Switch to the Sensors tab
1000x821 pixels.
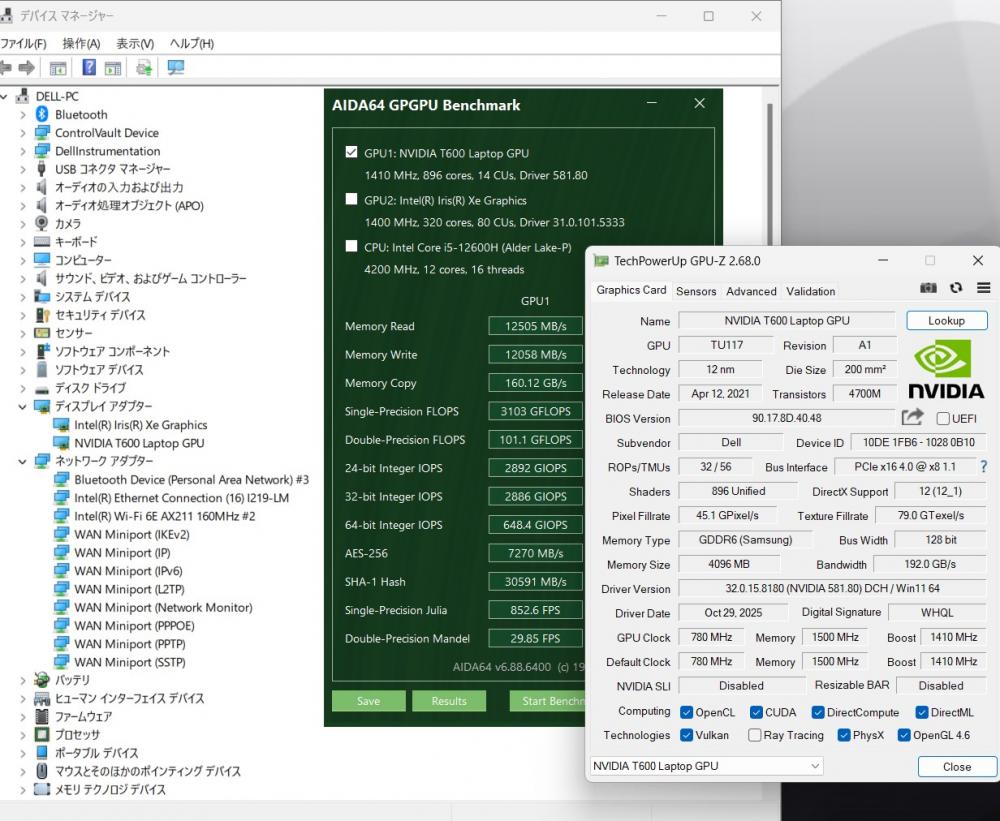(x=696, y=291)
